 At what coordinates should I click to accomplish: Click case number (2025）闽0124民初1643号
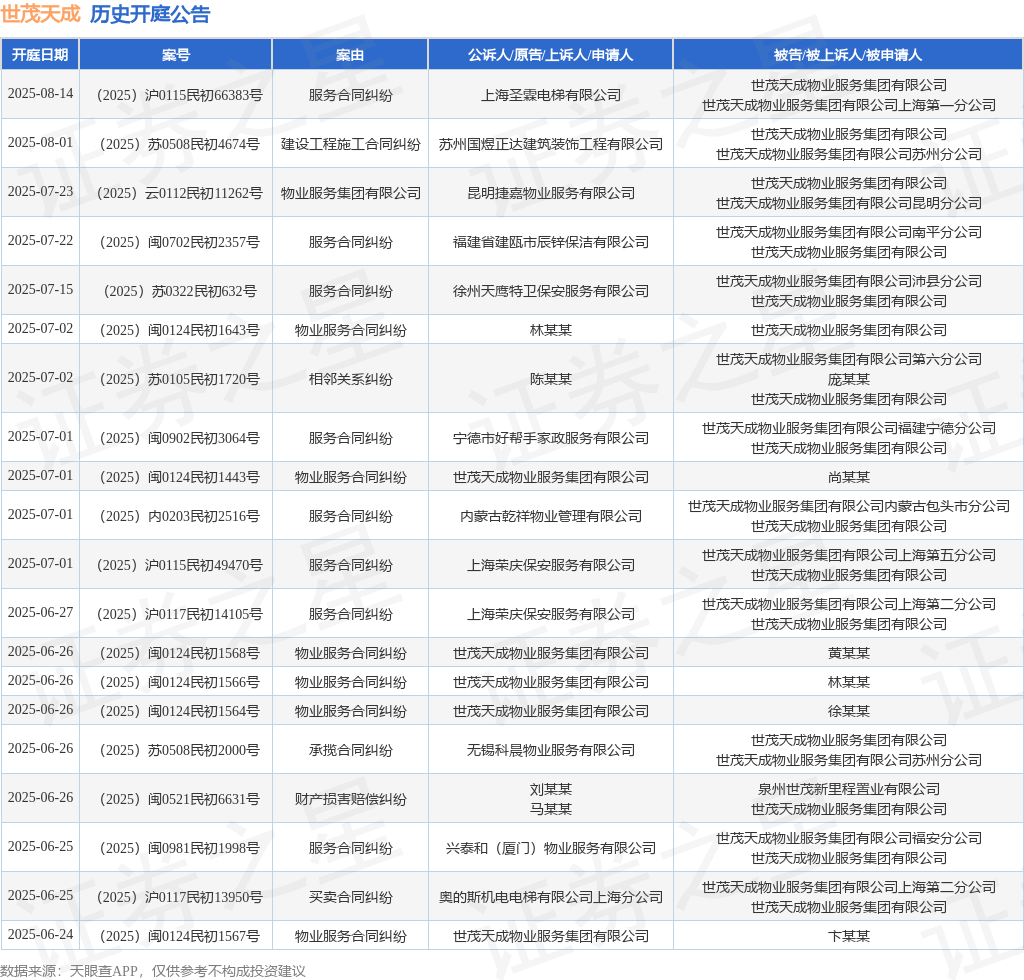pyautogui.click(x=180, y=330)
